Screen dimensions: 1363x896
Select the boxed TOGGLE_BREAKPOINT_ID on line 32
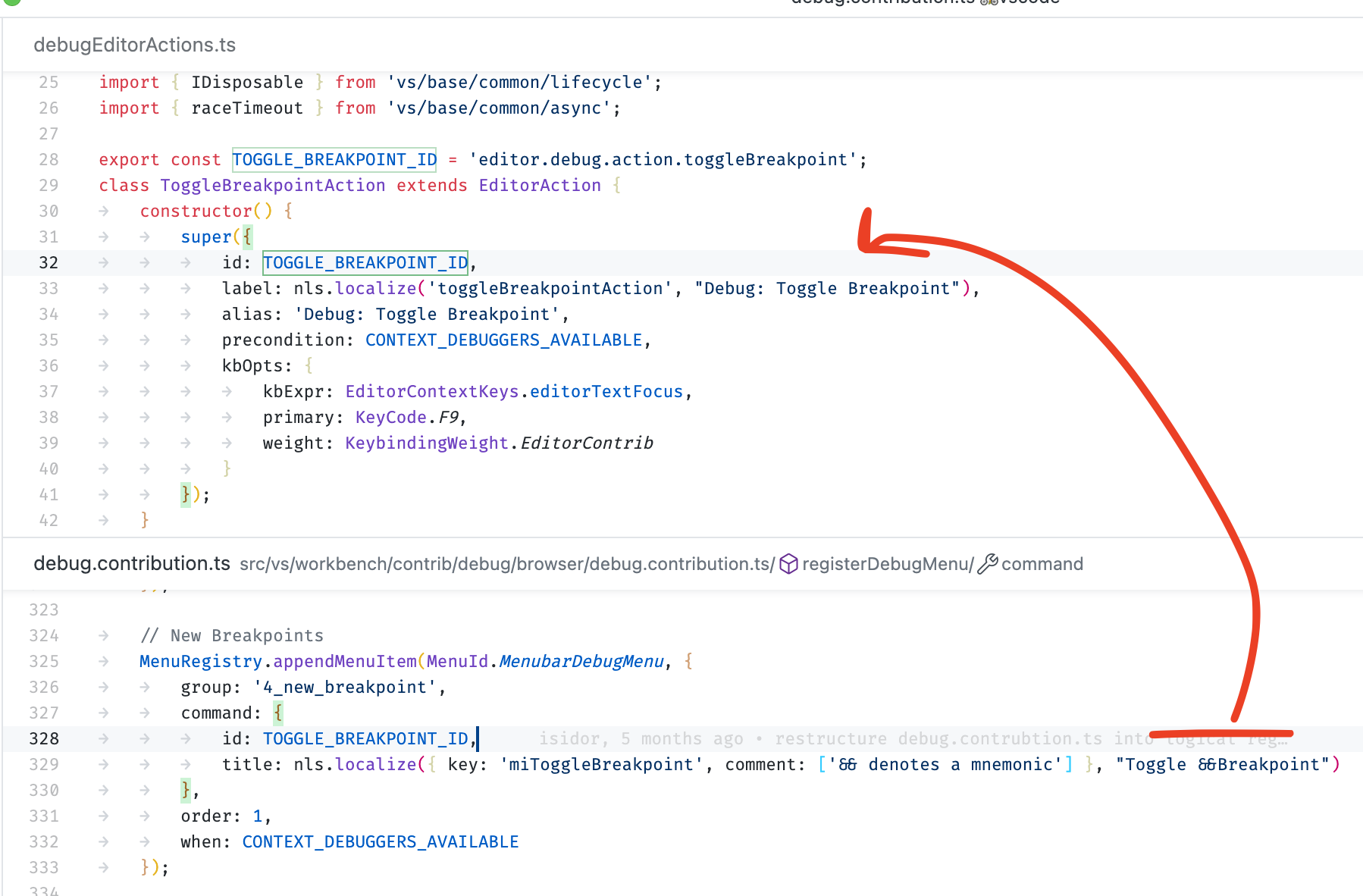click(365, 262)
